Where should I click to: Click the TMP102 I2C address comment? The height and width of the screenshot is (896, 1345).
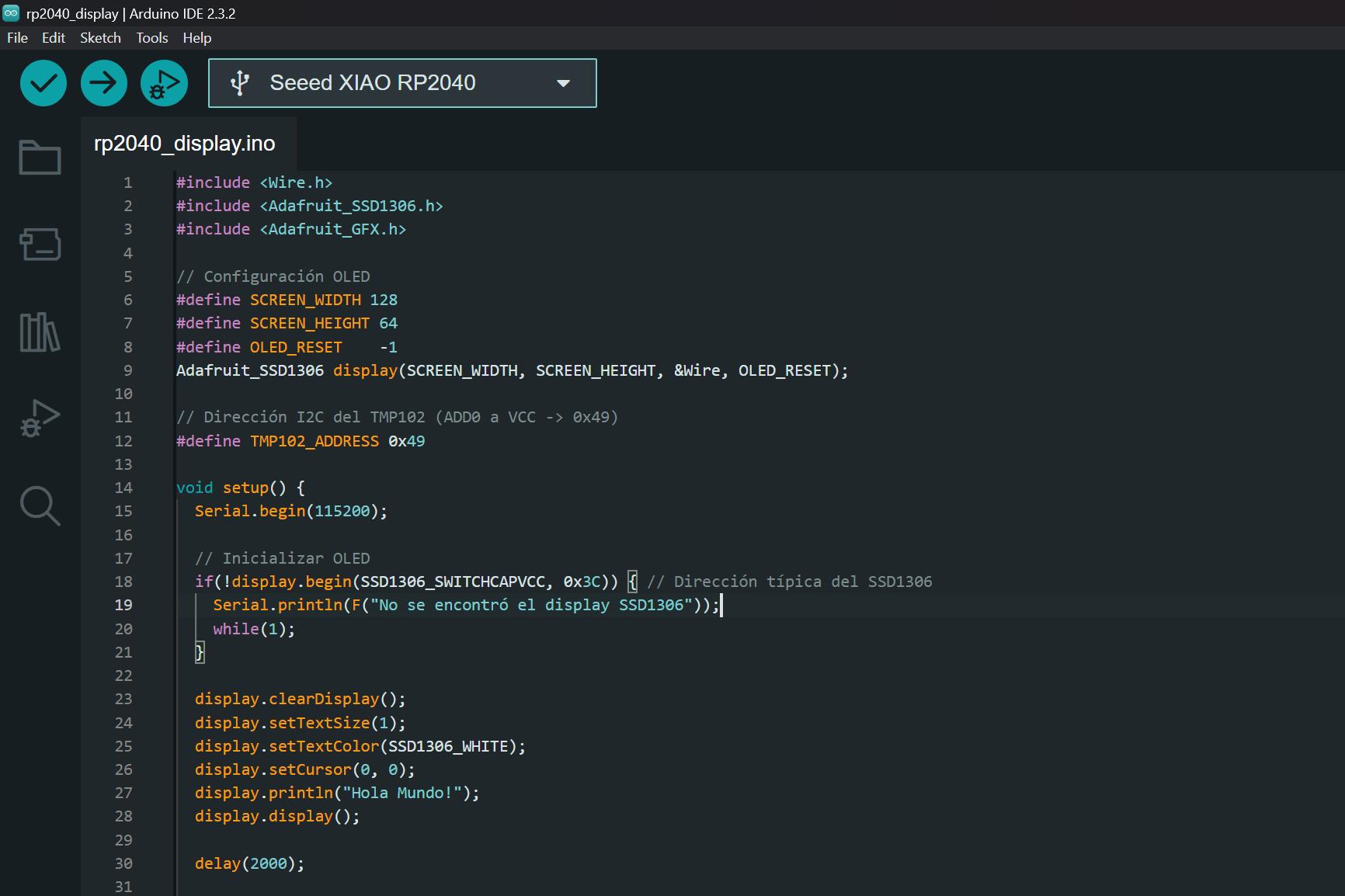tap(398, 417)
